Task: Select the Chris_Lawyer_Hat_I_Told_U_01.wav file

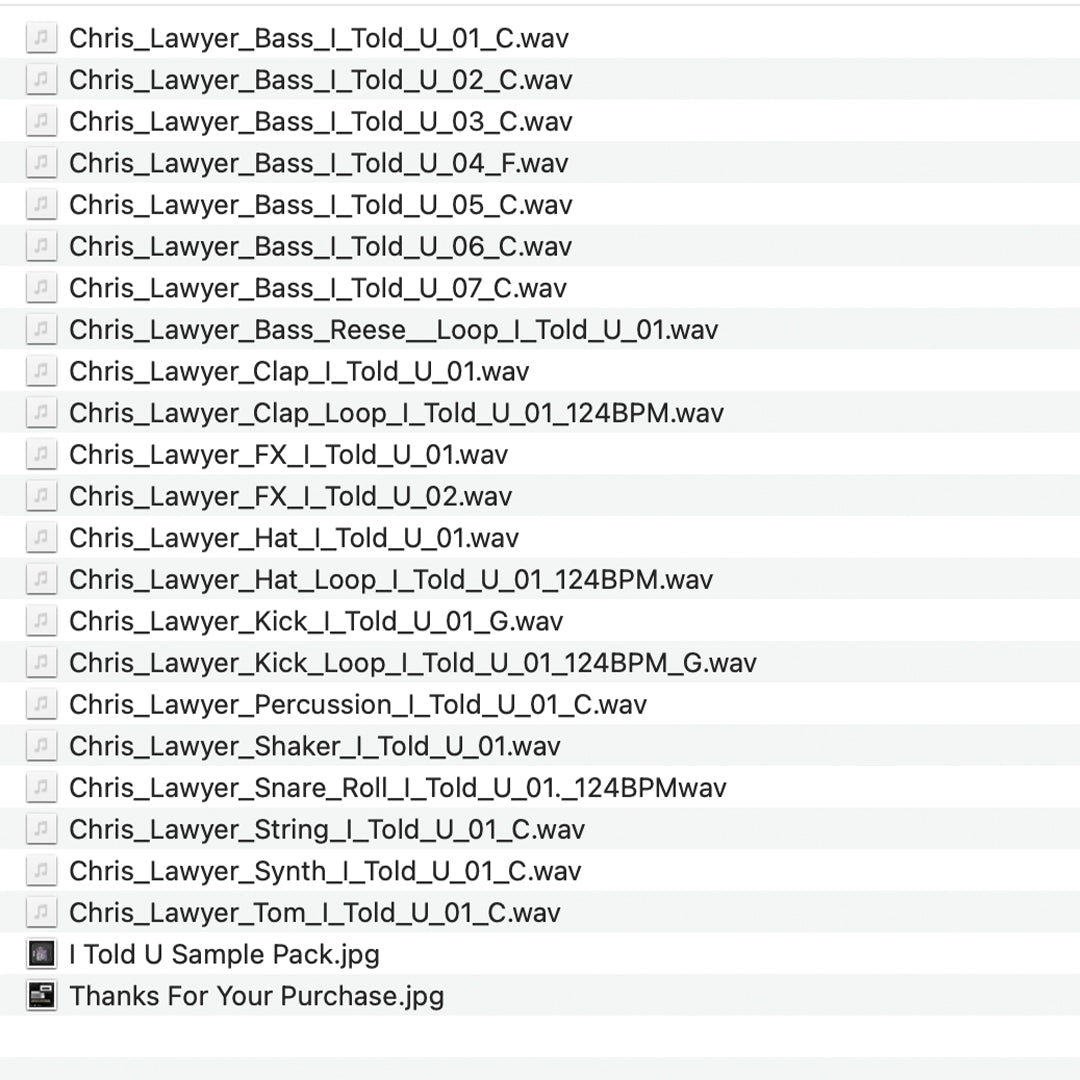Action: pos(293,538)
